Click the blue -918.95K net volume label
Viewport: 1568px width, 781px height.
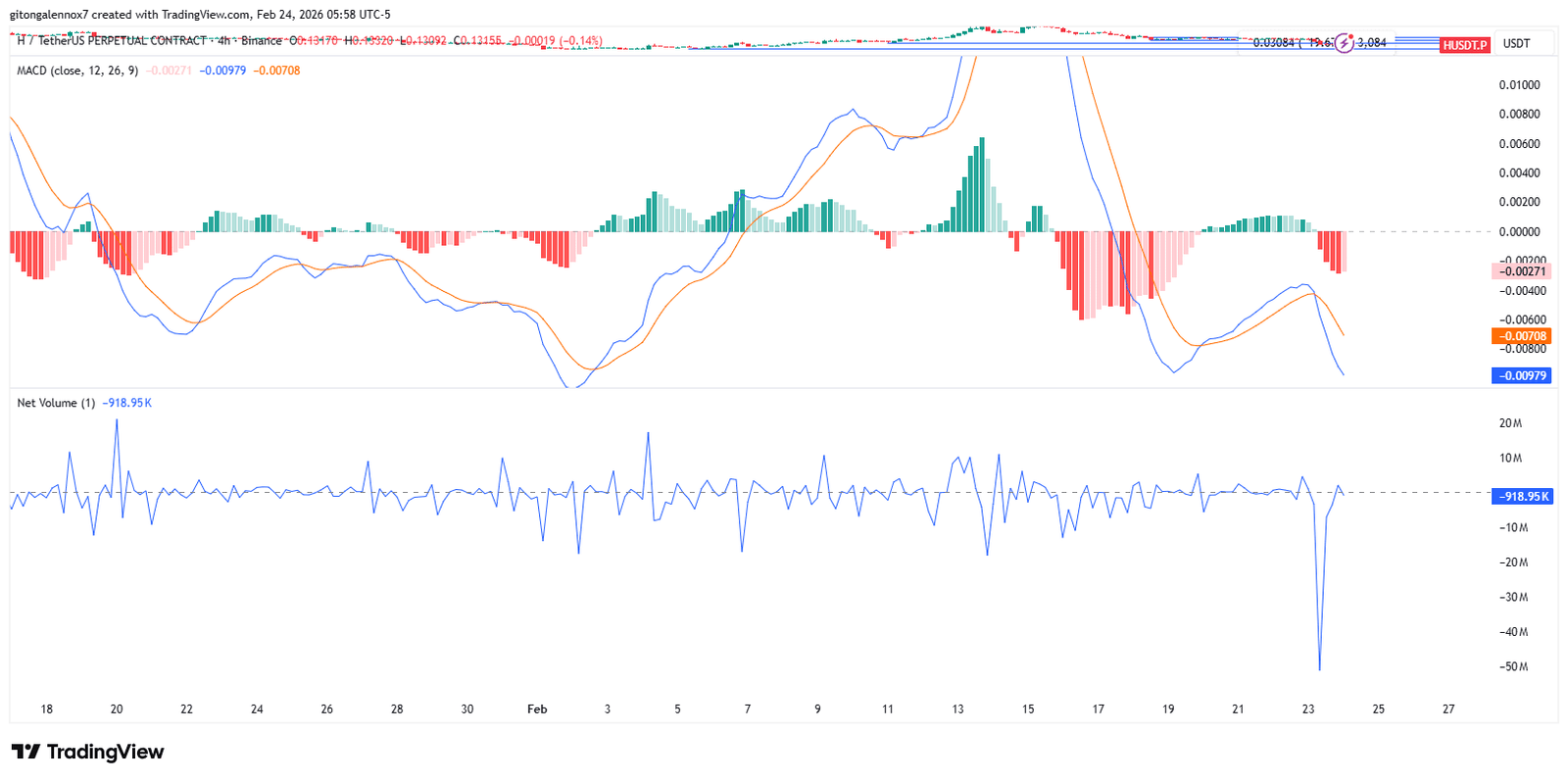click(x=1521, y=497)
